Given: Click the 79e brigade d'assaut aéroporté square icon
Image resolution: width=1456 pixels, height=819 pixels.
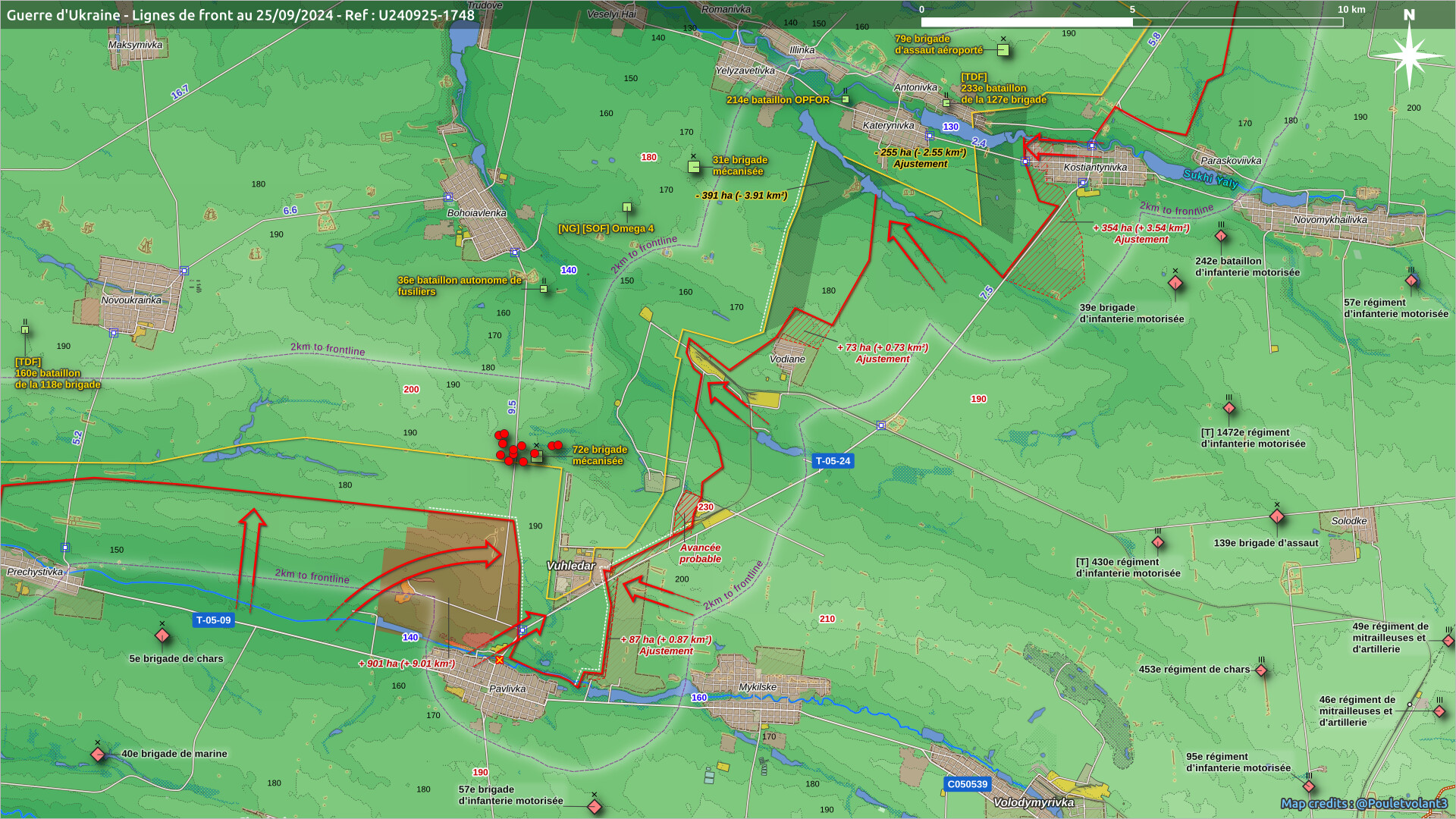Looking at the screenshot, I should 1003,50.
